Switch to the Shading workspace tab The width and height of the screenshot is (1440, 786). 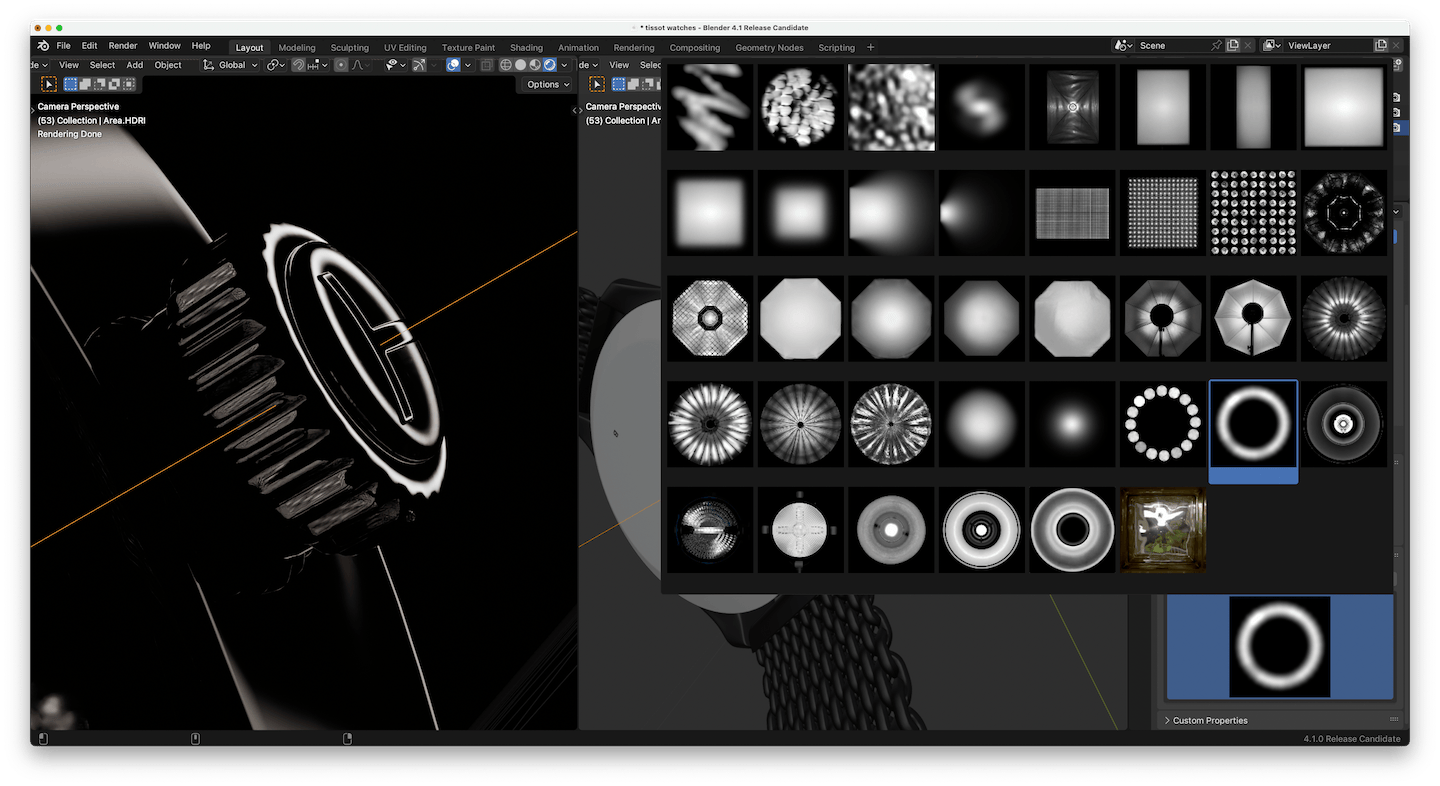[526, 47]
